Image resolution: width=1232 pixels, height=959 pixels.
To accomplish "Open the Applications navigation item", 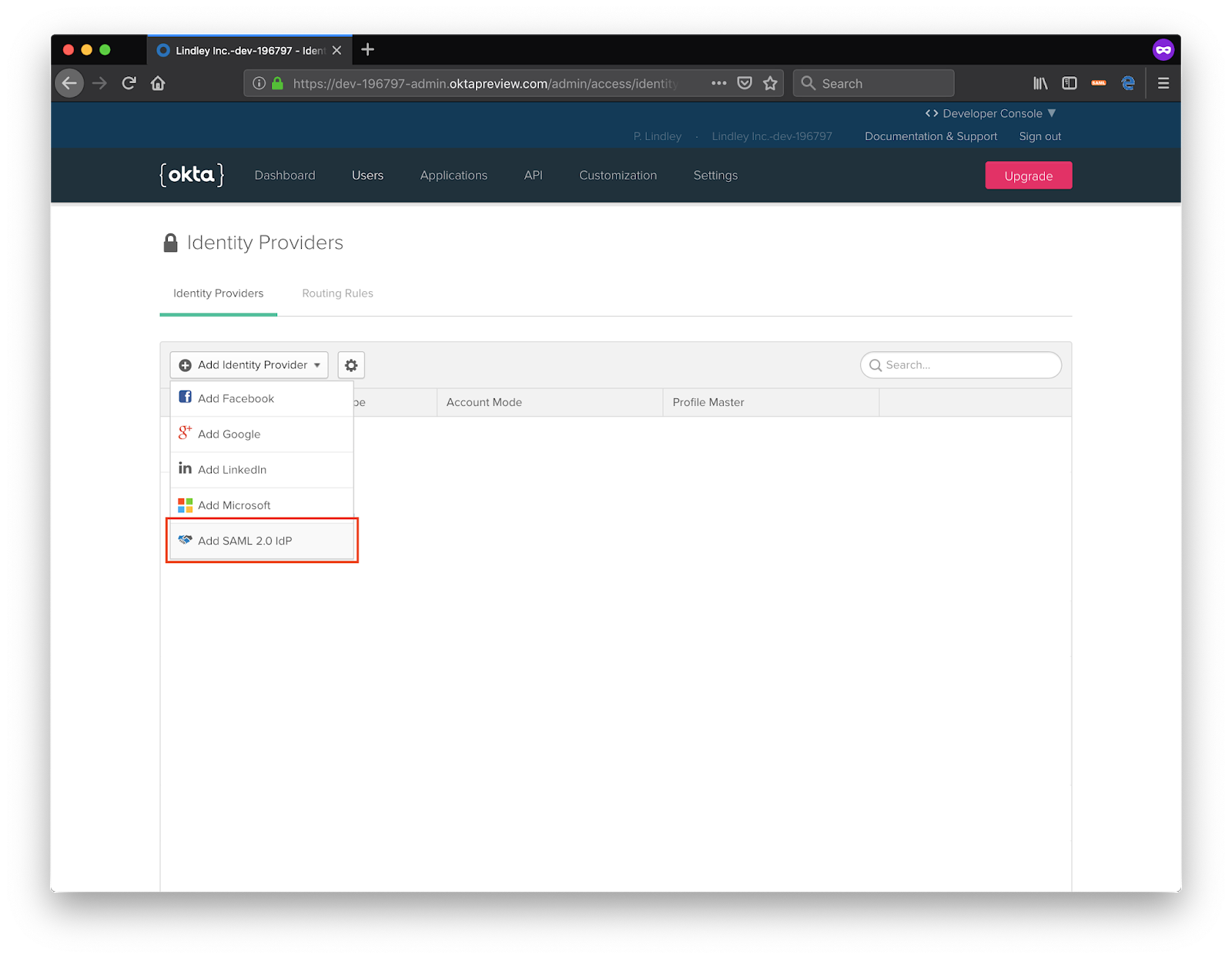I will [x=454, y=176].
